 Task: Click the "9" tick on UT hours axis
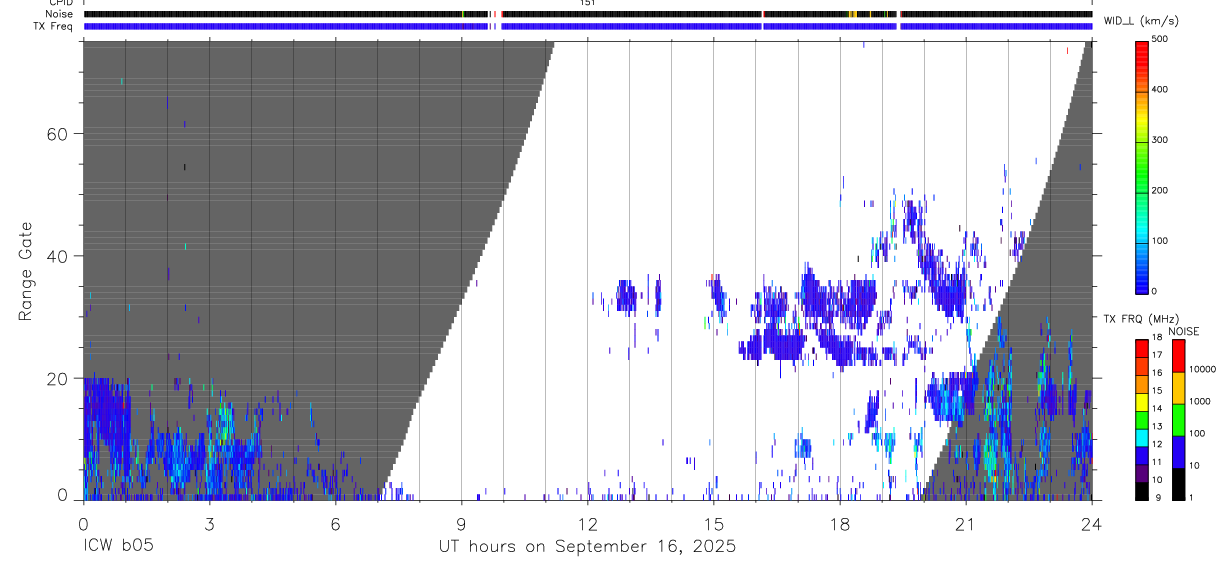[x=461, y=523]
